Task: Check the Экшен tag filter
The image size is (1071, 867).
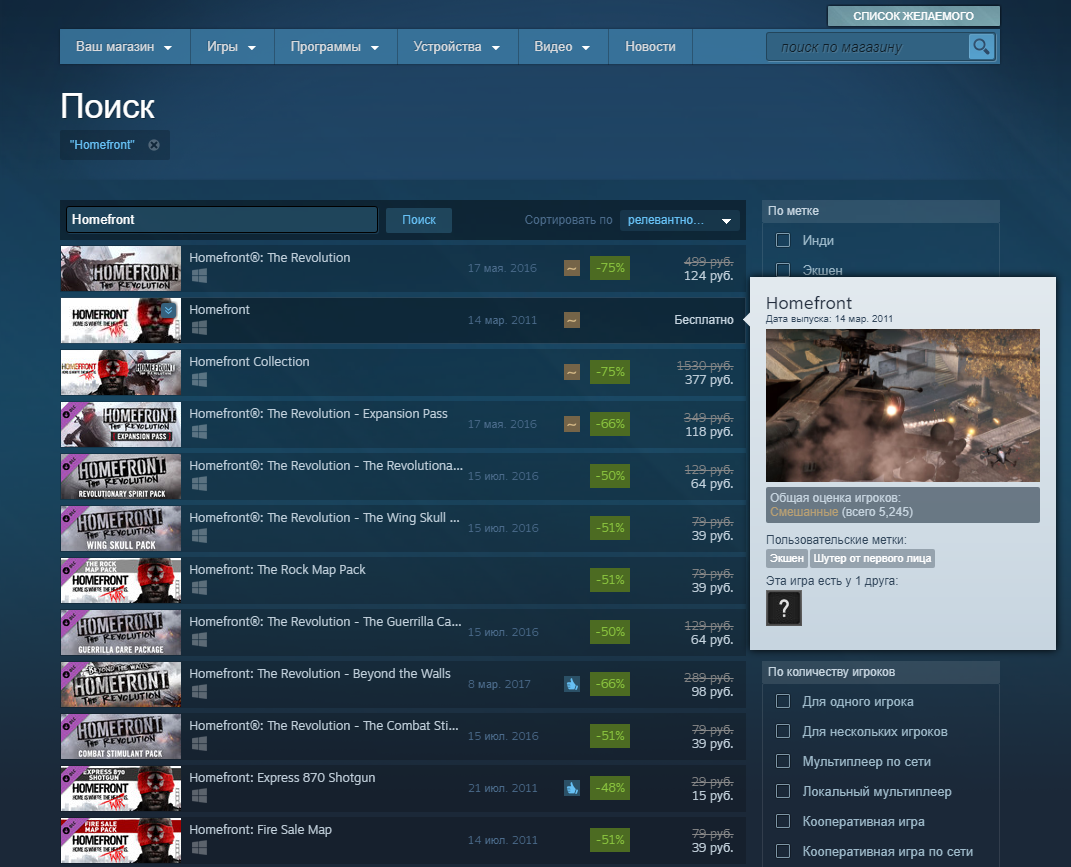Action: 783,269
